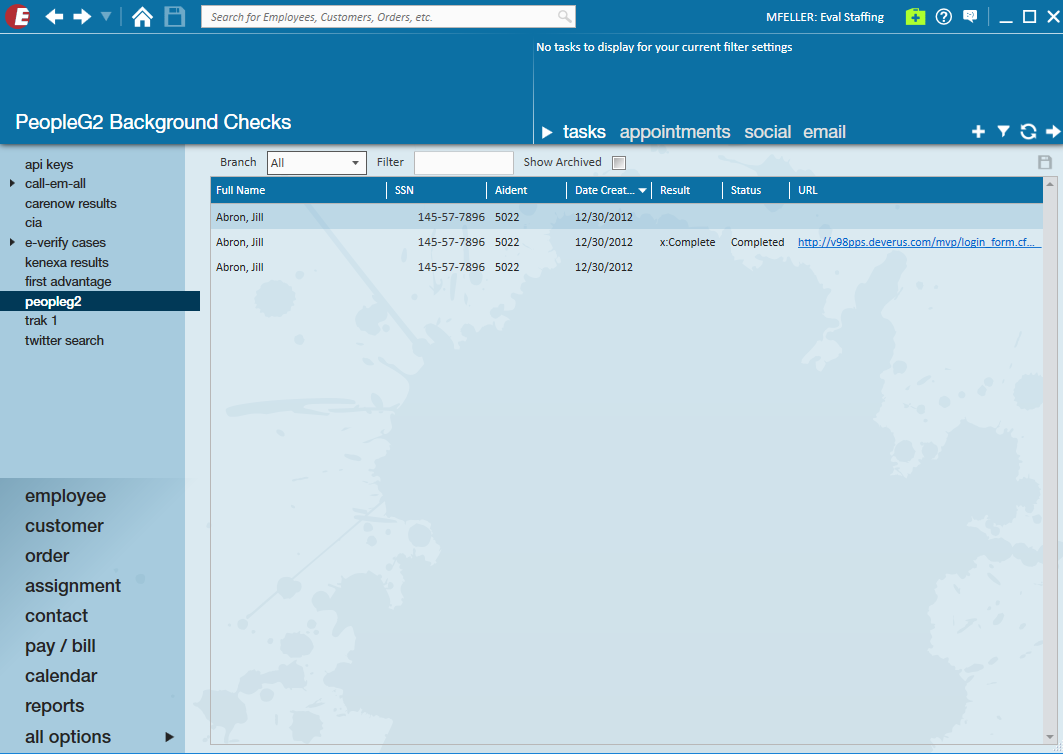This screenshot has height=754, width=1063.
Task: Go back with the left arrow icon
Action: tap(54, 17)
